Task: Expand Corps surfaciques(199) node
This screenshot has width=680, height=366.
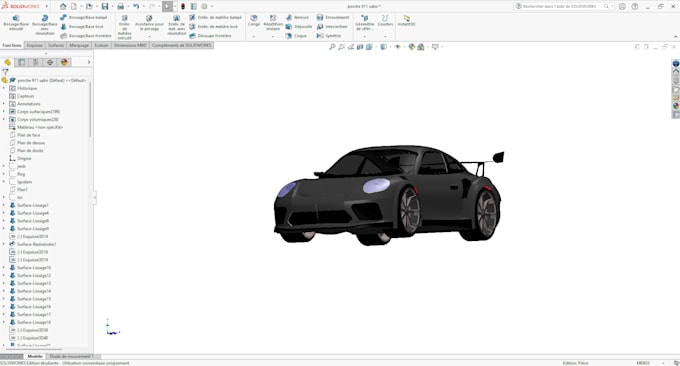Action: (x=4, y=111)
